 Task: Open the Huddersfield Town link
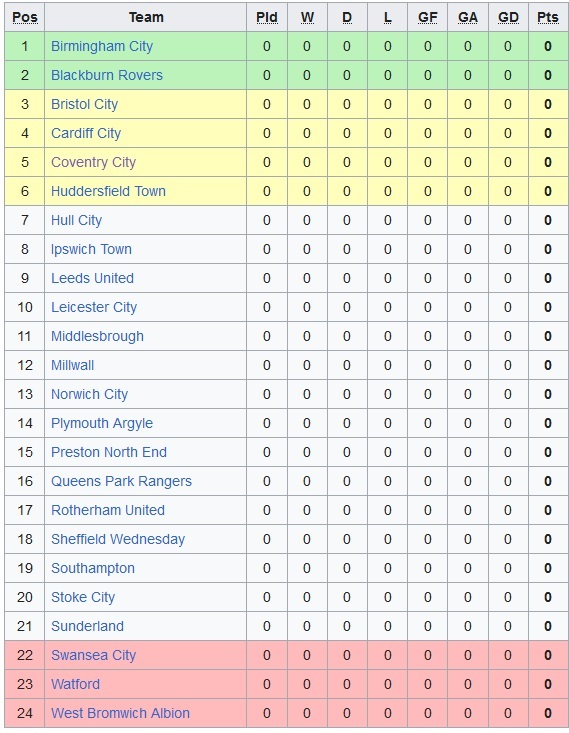tap(108, 191)
